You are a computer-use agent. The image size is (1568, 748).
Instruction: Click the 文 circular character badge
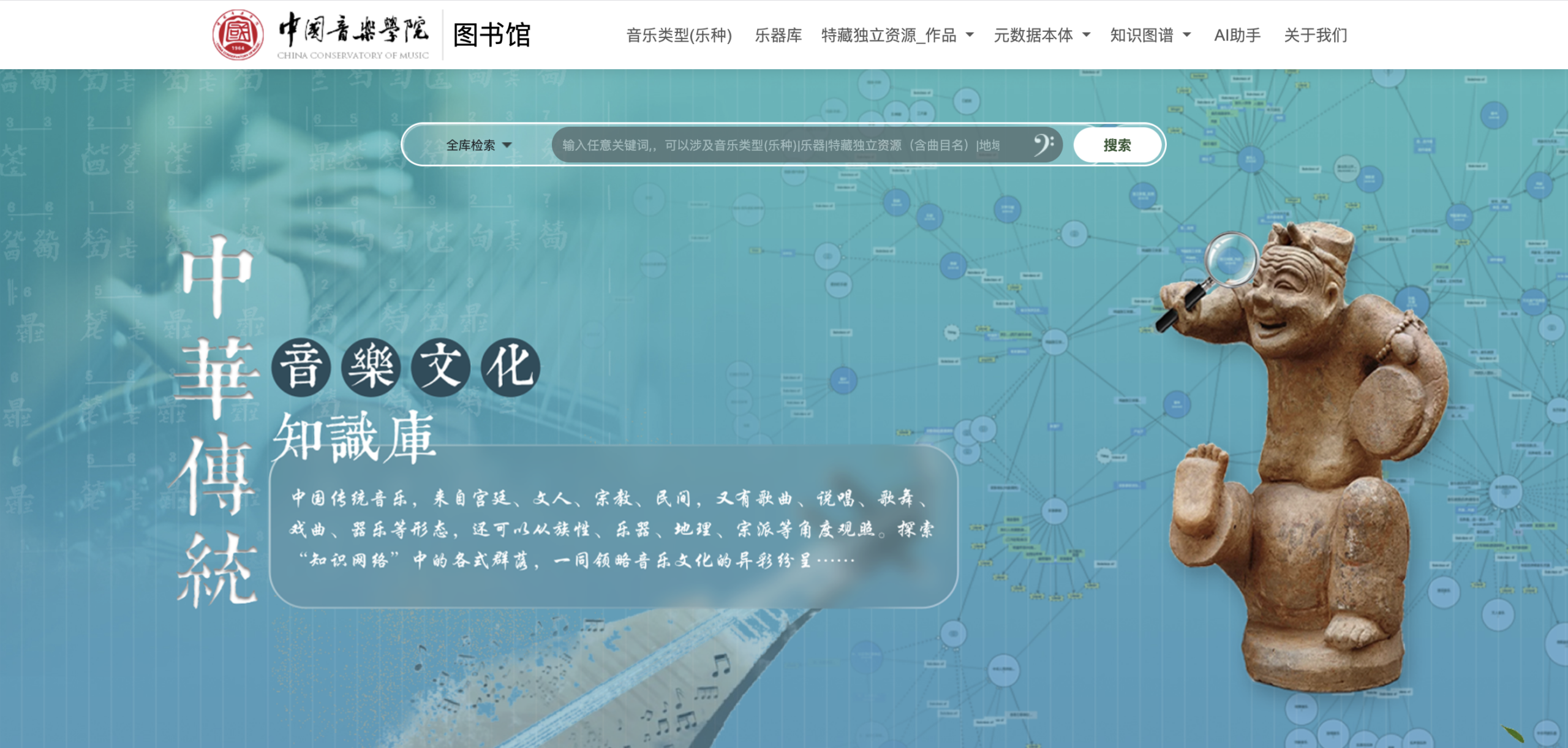click(x=441, y=367)
